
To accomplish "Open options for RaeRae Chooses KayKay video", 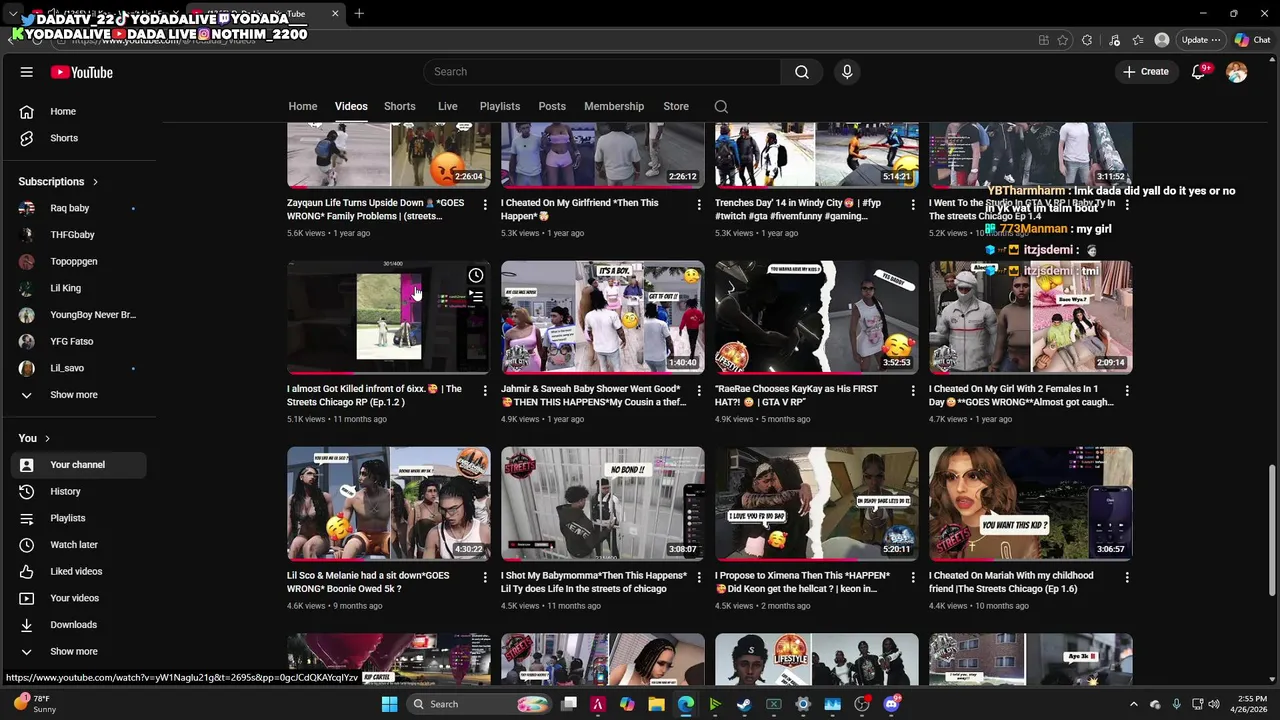I will (x=913, y=390).
